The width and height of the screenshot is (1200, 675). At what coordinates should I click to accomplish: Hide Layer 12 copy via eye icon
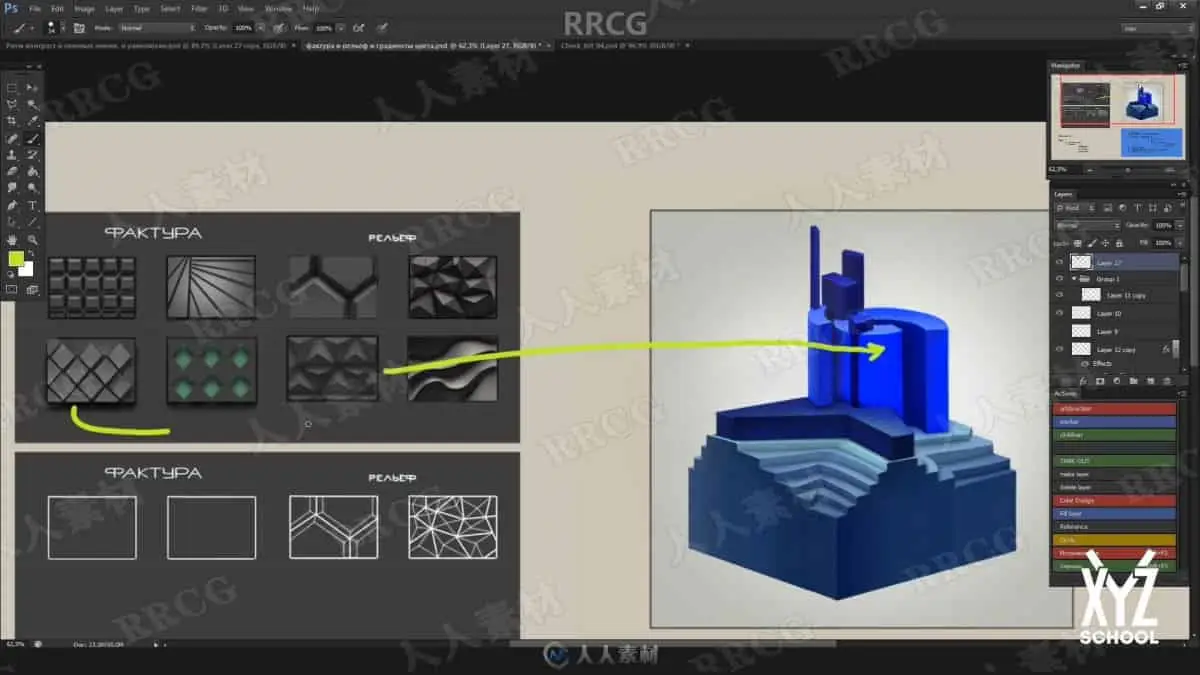pos(1060,349)
